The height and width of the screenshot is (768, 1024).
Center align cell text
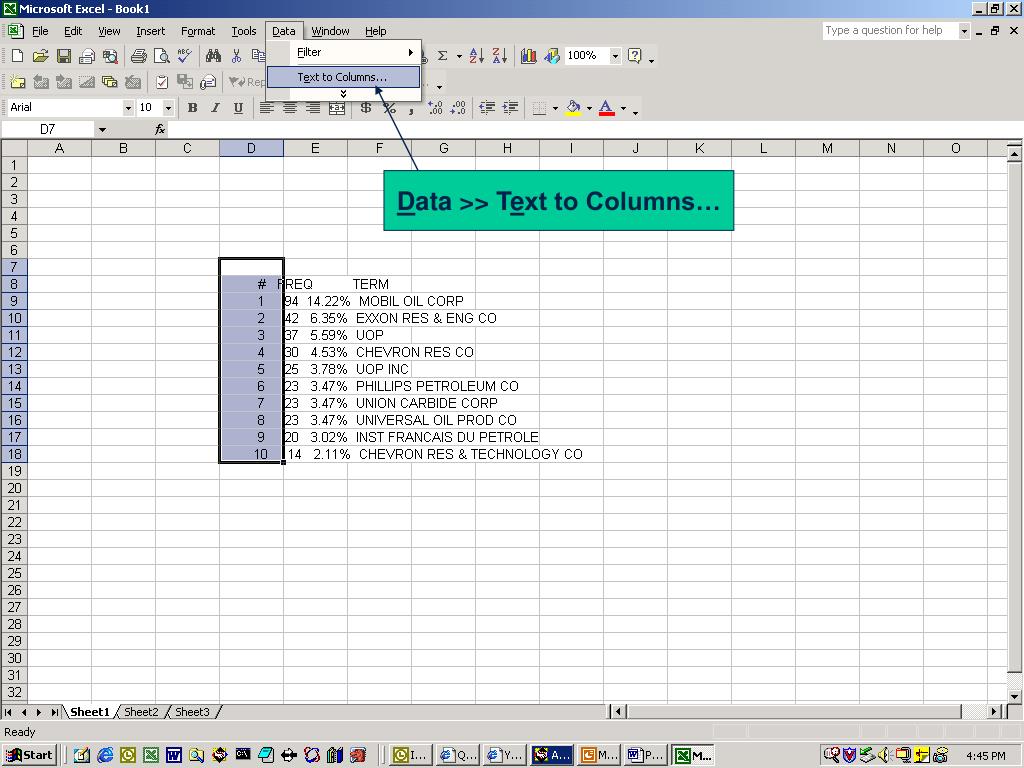[x=290, y=108]
